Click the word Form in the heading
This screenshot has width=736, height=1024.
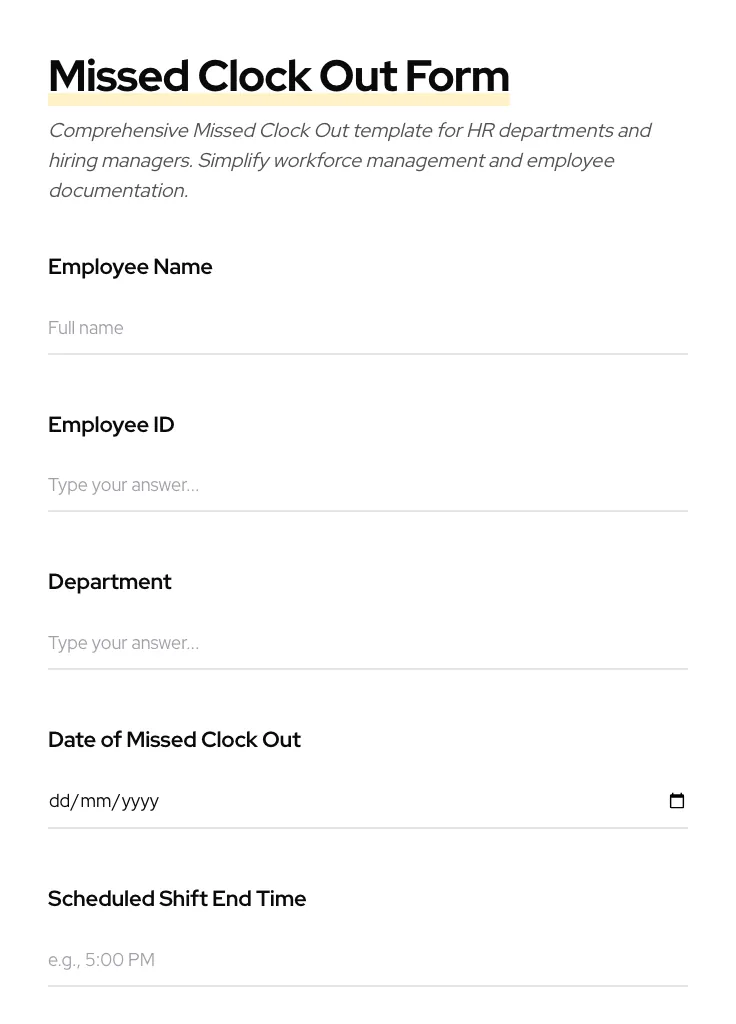[x=457, y=76]
